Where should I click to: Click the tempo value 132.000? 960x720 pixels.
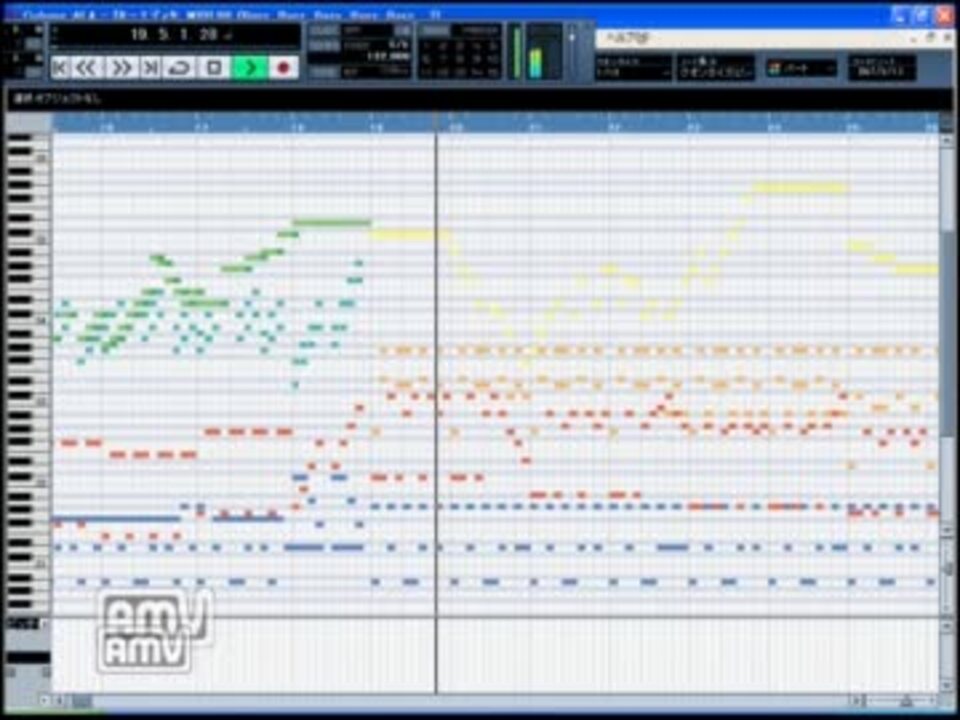[388, 56]
